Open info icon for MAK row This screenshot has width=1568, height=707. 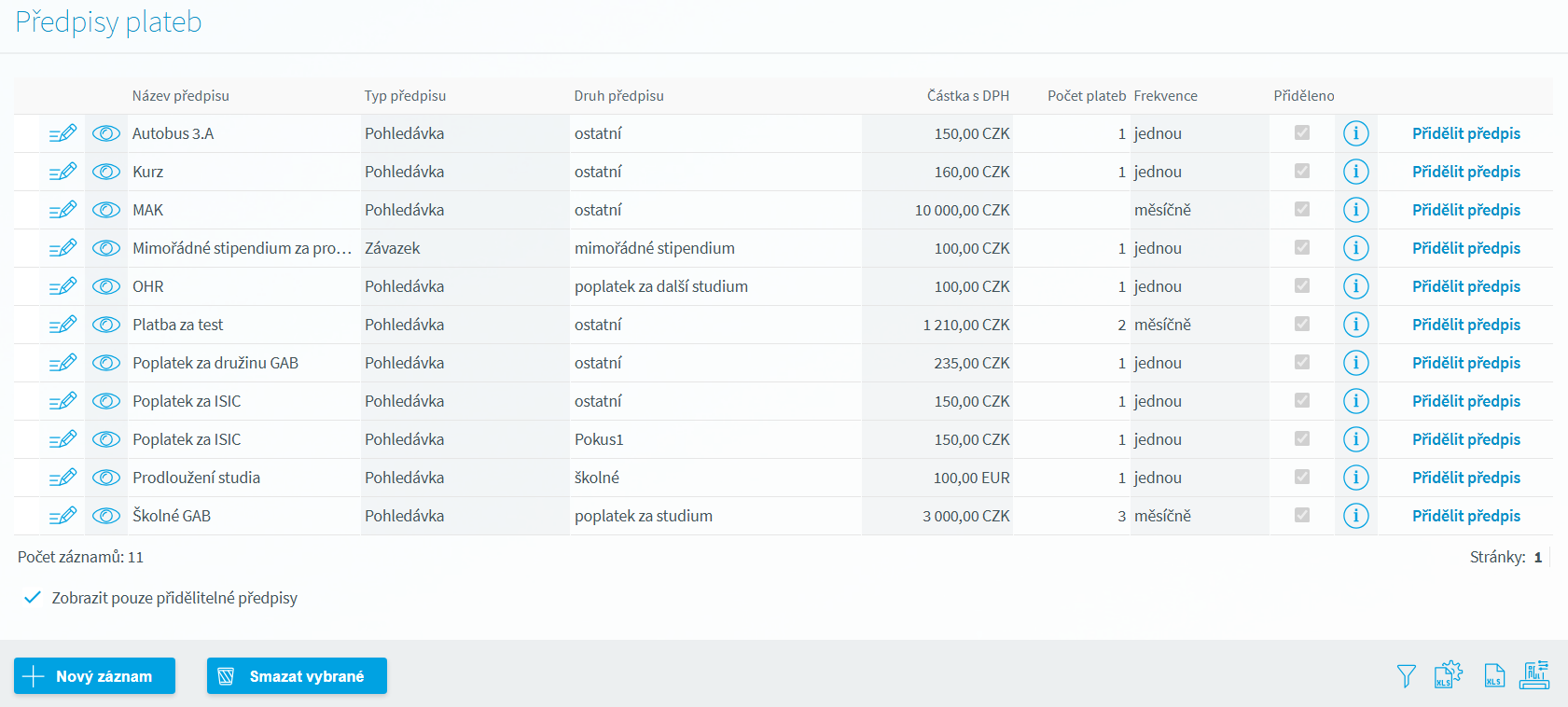tap(1356, 210)
